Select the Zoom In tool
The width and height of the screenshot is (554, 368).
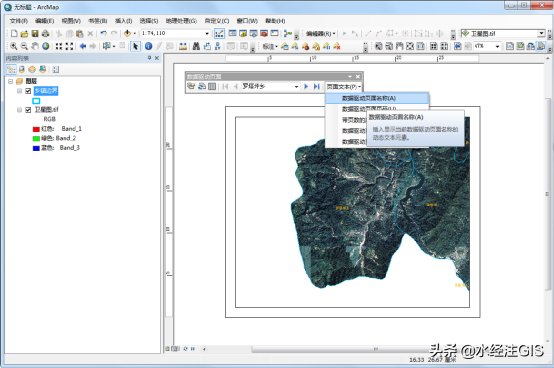(x=14, y=46)
